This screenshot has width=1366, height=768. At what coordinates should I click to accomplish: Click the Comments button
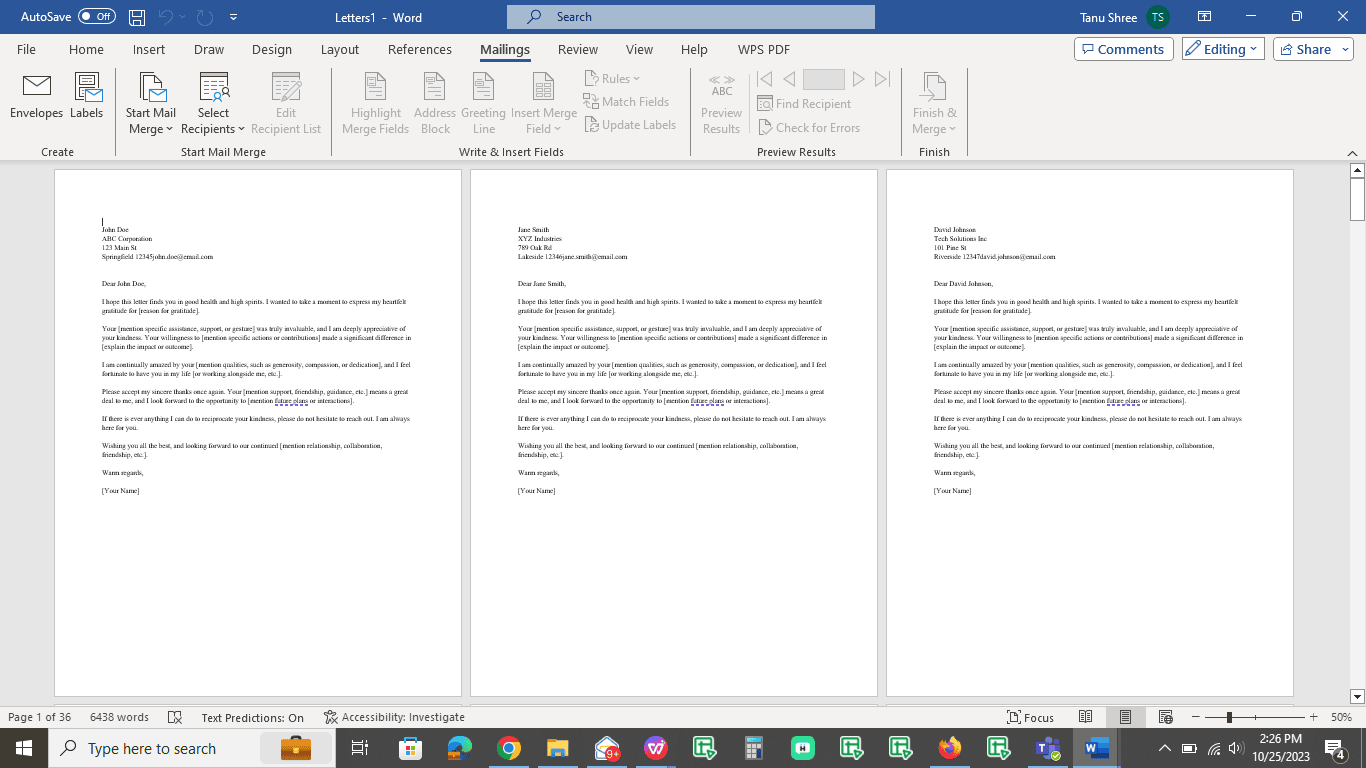(x=1124, y=48)
